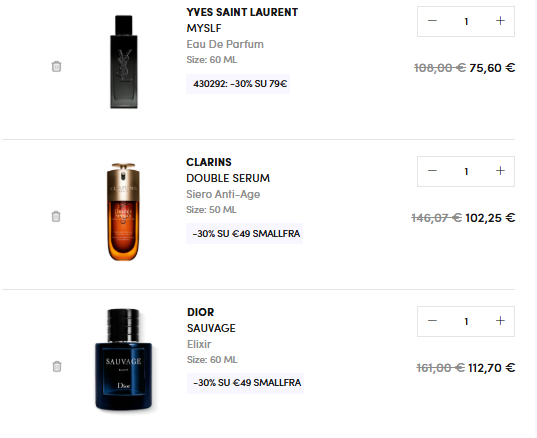Click the DIOR brand name

[201, 312]
